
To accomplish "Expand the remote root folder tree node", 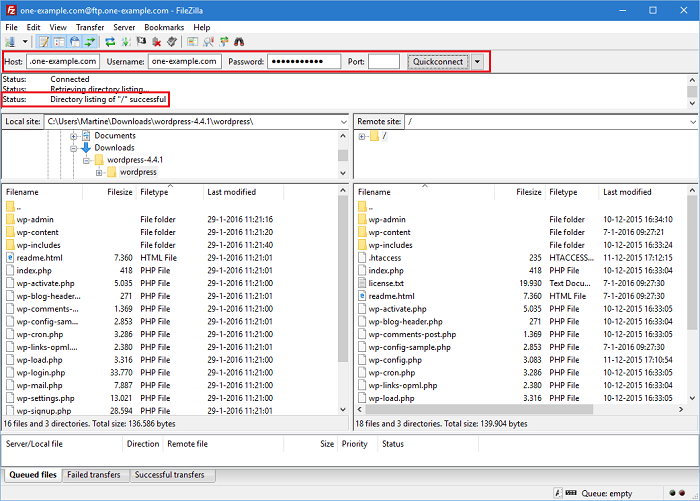I will point(361,136).
